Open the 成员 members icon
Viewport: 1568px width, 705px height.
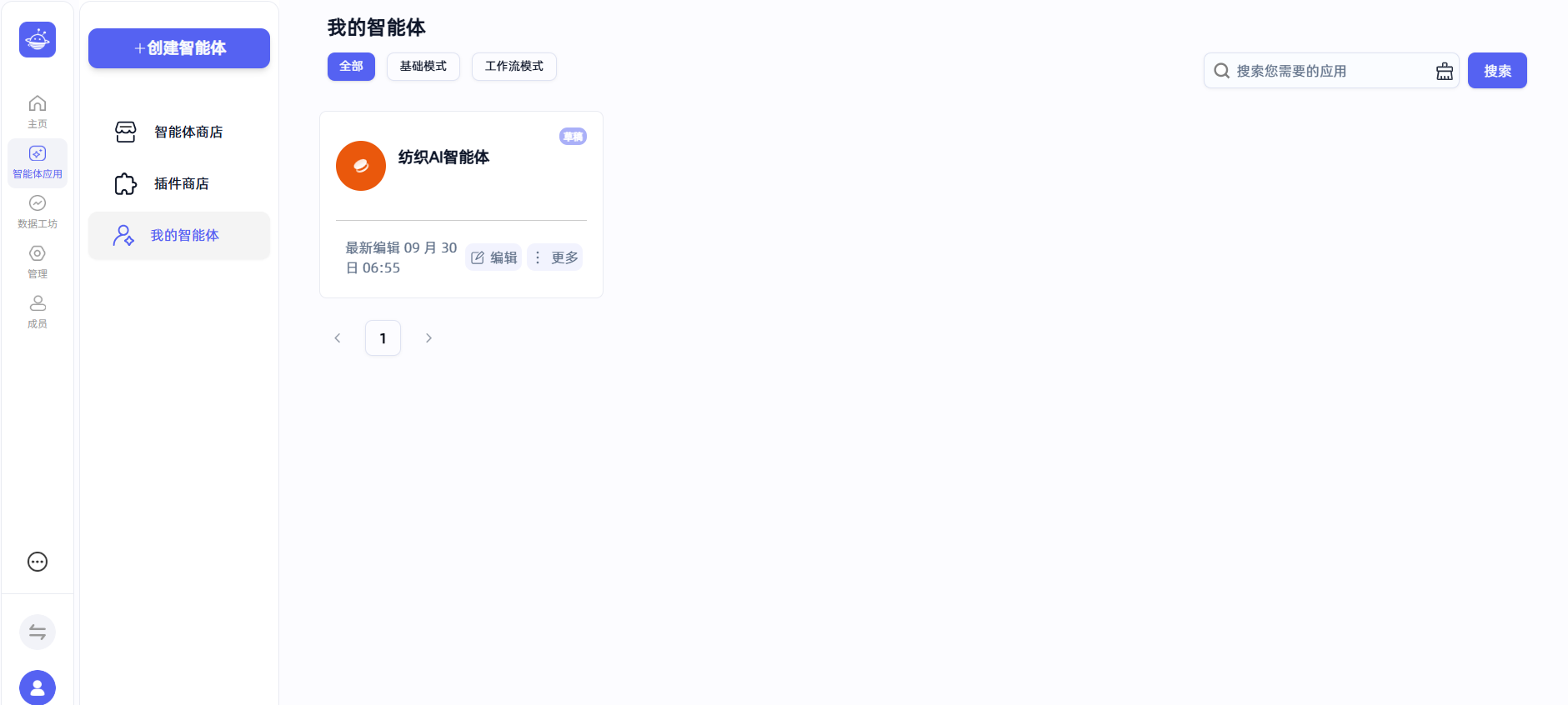pyautogui.click(x=38, y=312)
